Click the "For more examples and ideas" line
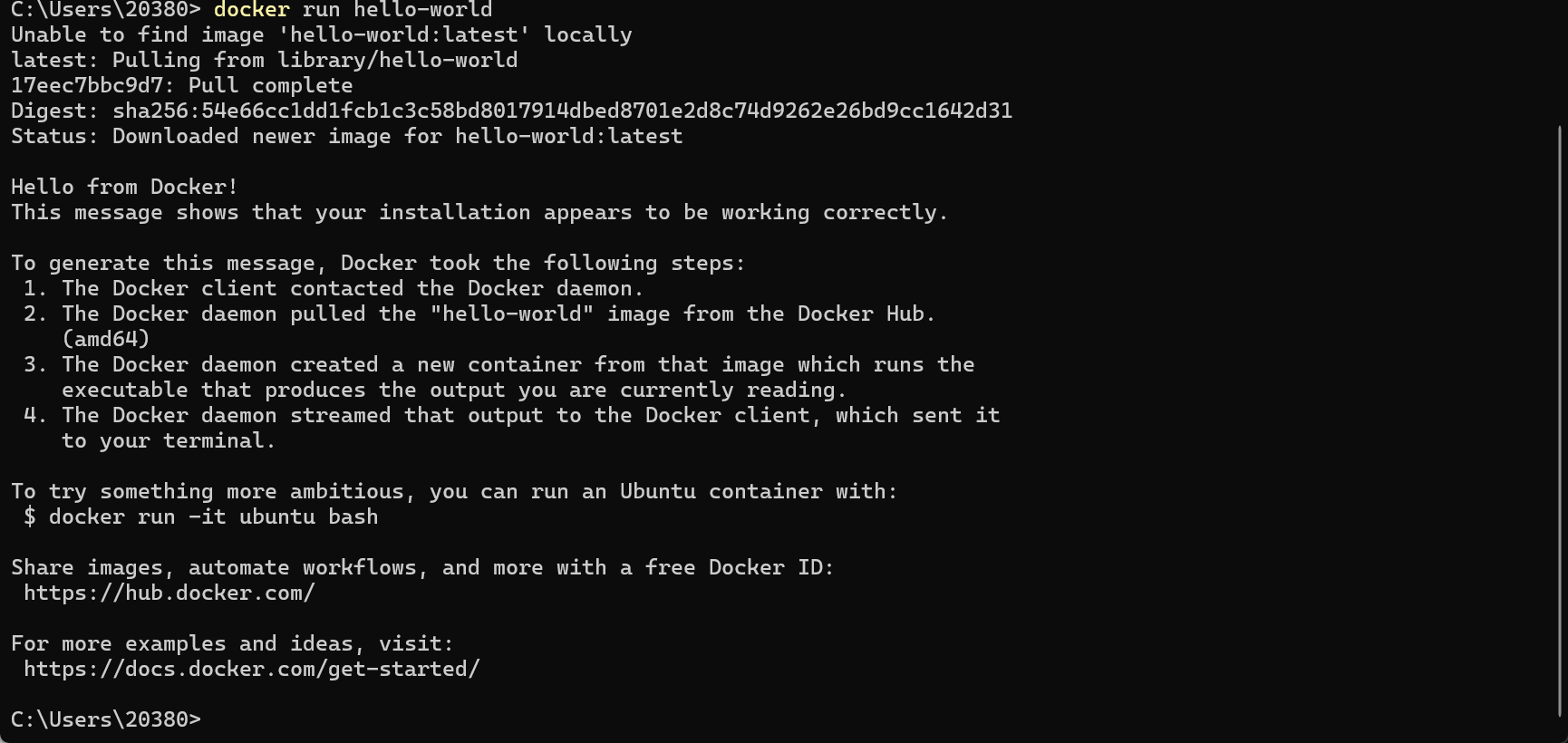The height and width of the screenshot is (743, 1568). coord(232,644)
